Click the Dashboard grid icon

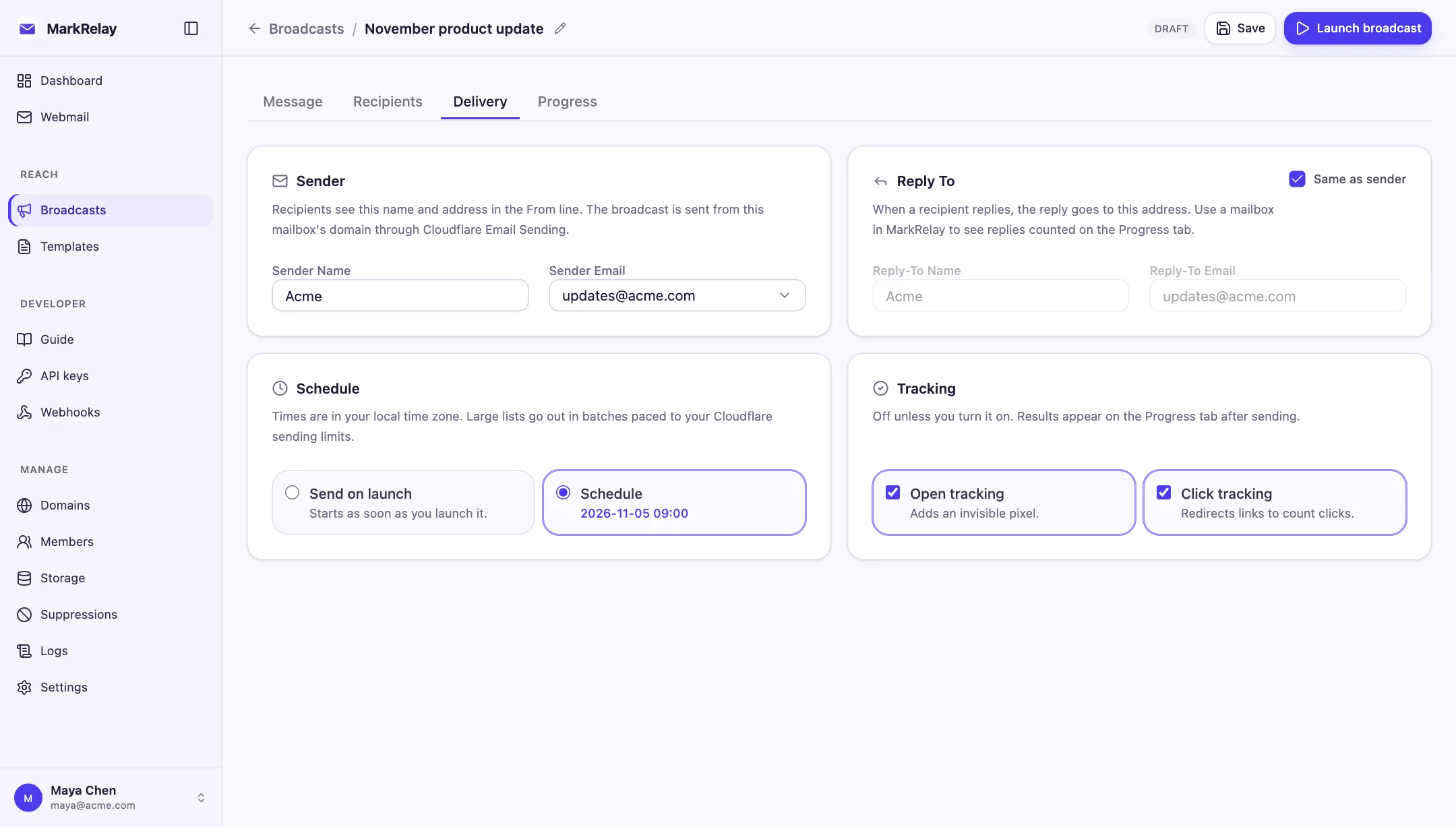pos(24,81)
